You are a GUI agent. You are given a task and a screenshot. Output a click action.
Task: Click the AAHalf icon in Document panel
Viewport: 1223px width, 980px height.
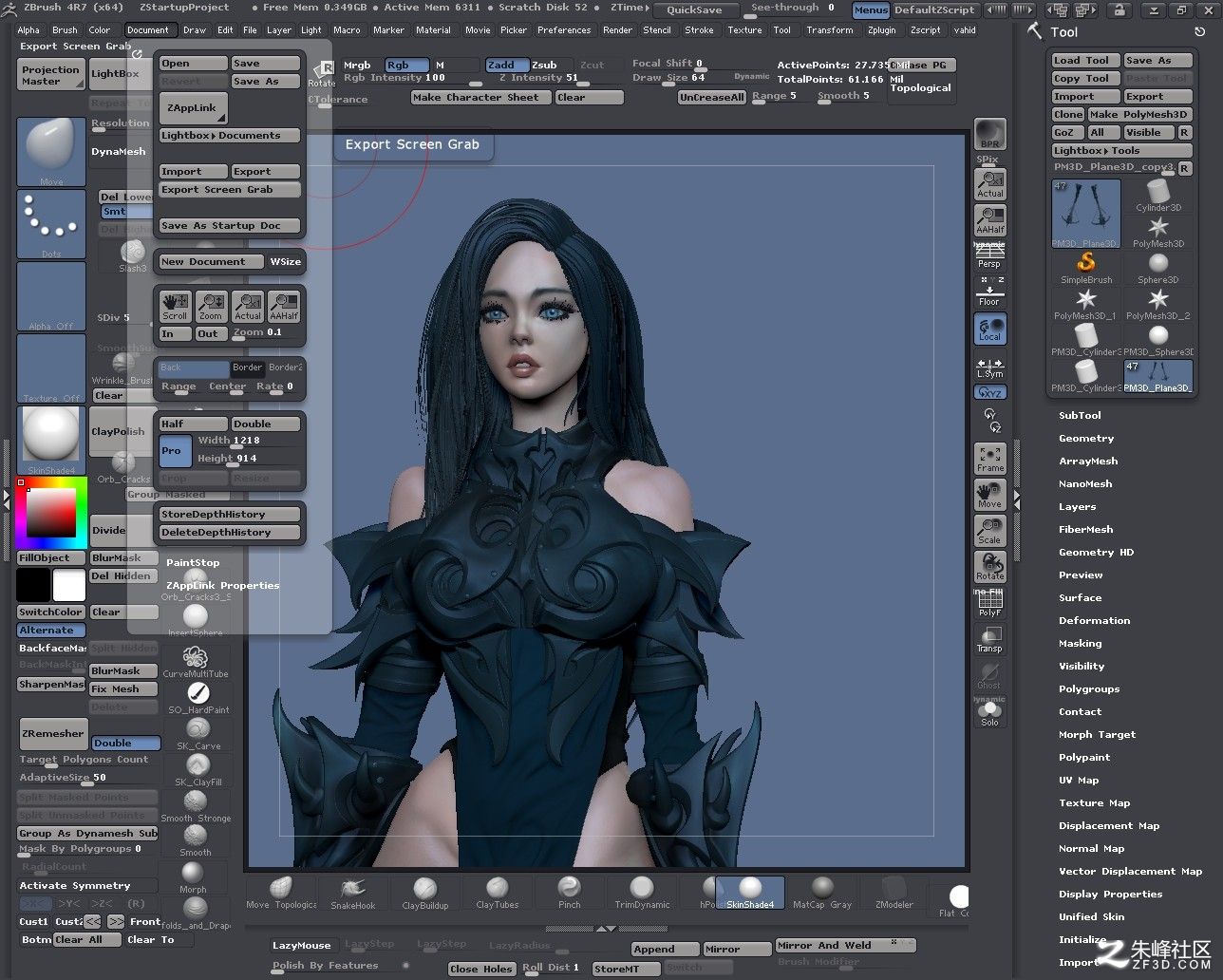pos(284,306)
